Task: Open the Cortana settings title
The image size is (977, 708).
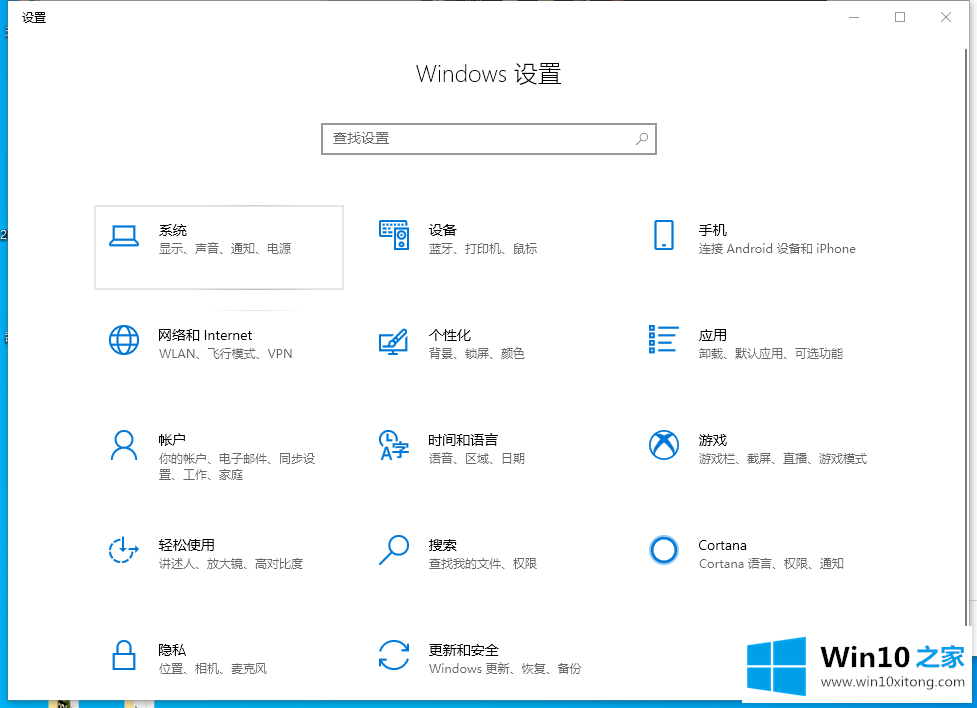Action: pyautogui.click(x=722, y=545)
